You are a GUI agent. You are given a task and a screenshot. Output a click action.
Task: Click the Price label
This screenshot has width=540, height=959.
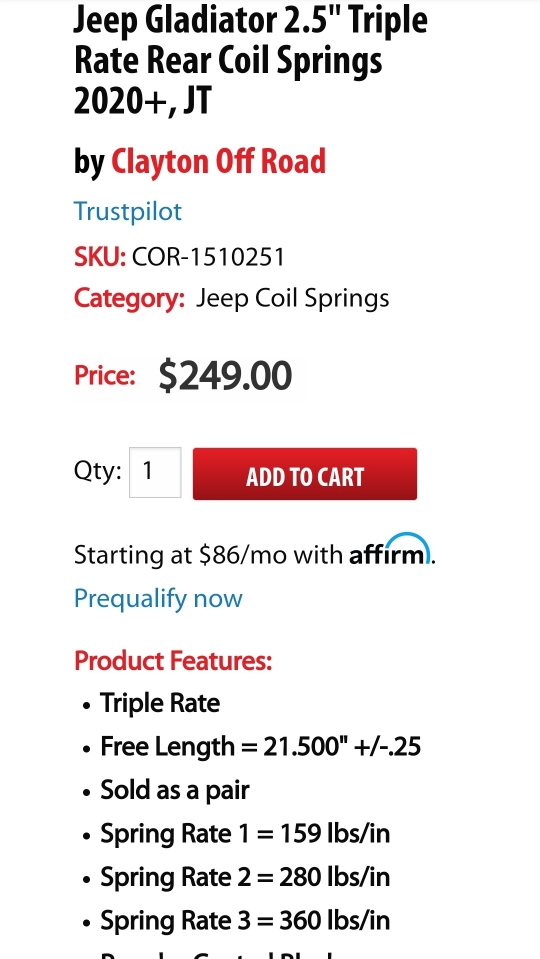click(x=105, y=376)
